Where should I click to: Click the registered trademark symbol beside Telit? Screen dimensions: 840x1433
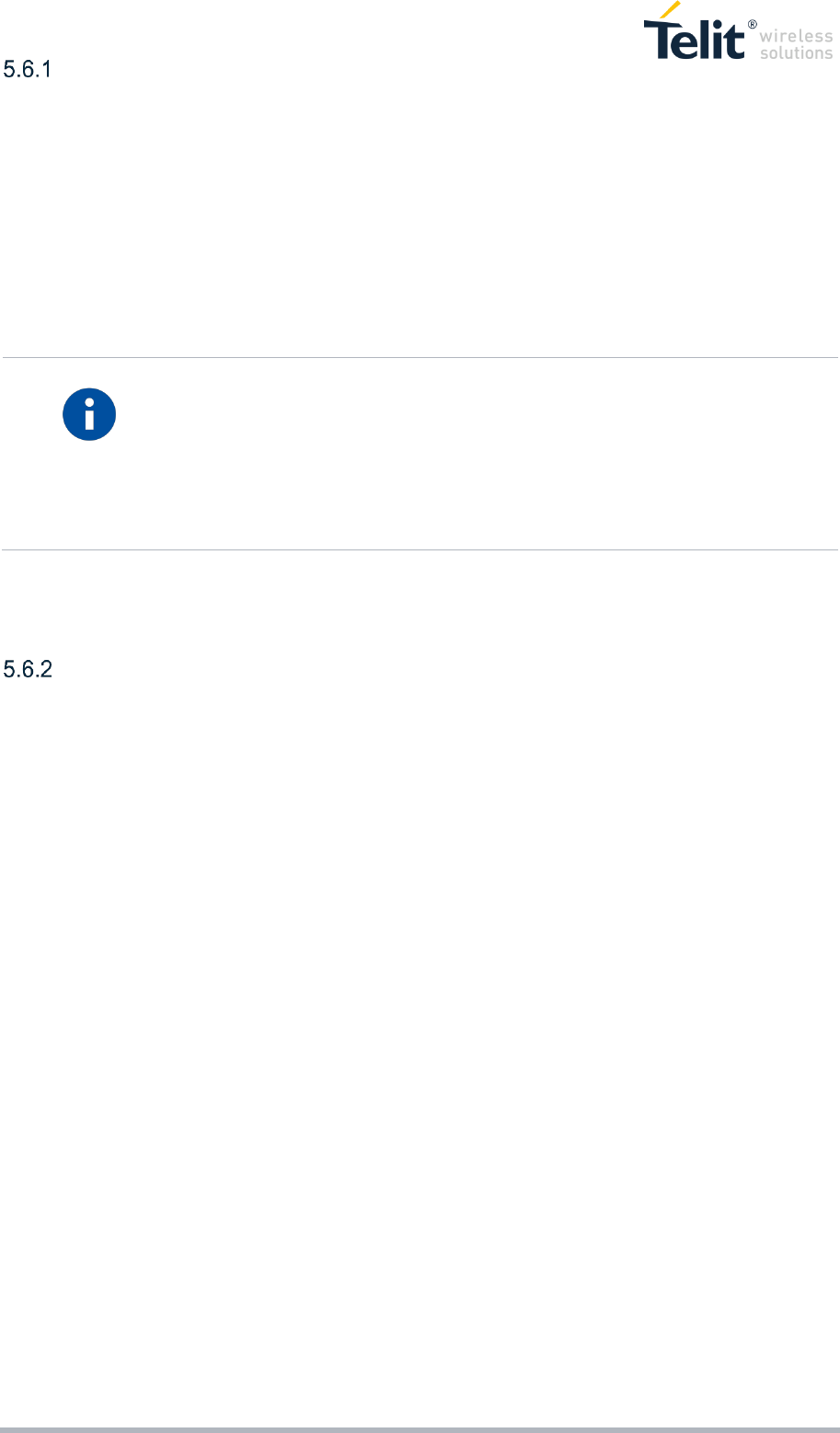[x=753, y=24]
